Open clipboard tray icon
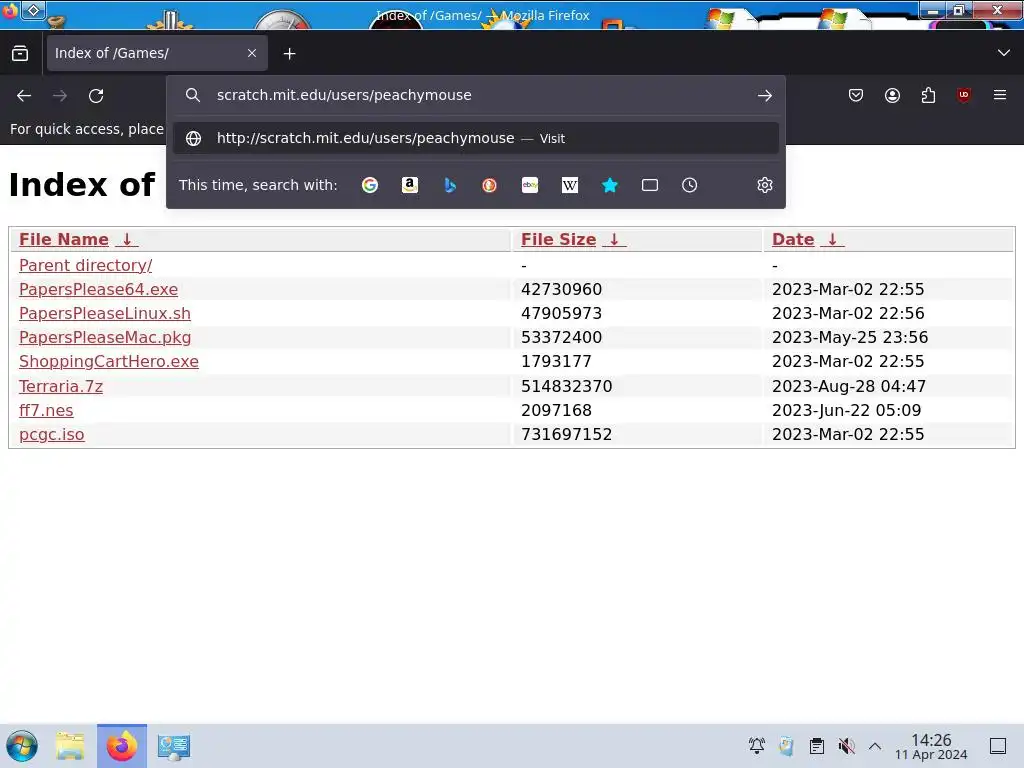The height and width of the screenshot is (768, 1024). (x=816, y=746)
